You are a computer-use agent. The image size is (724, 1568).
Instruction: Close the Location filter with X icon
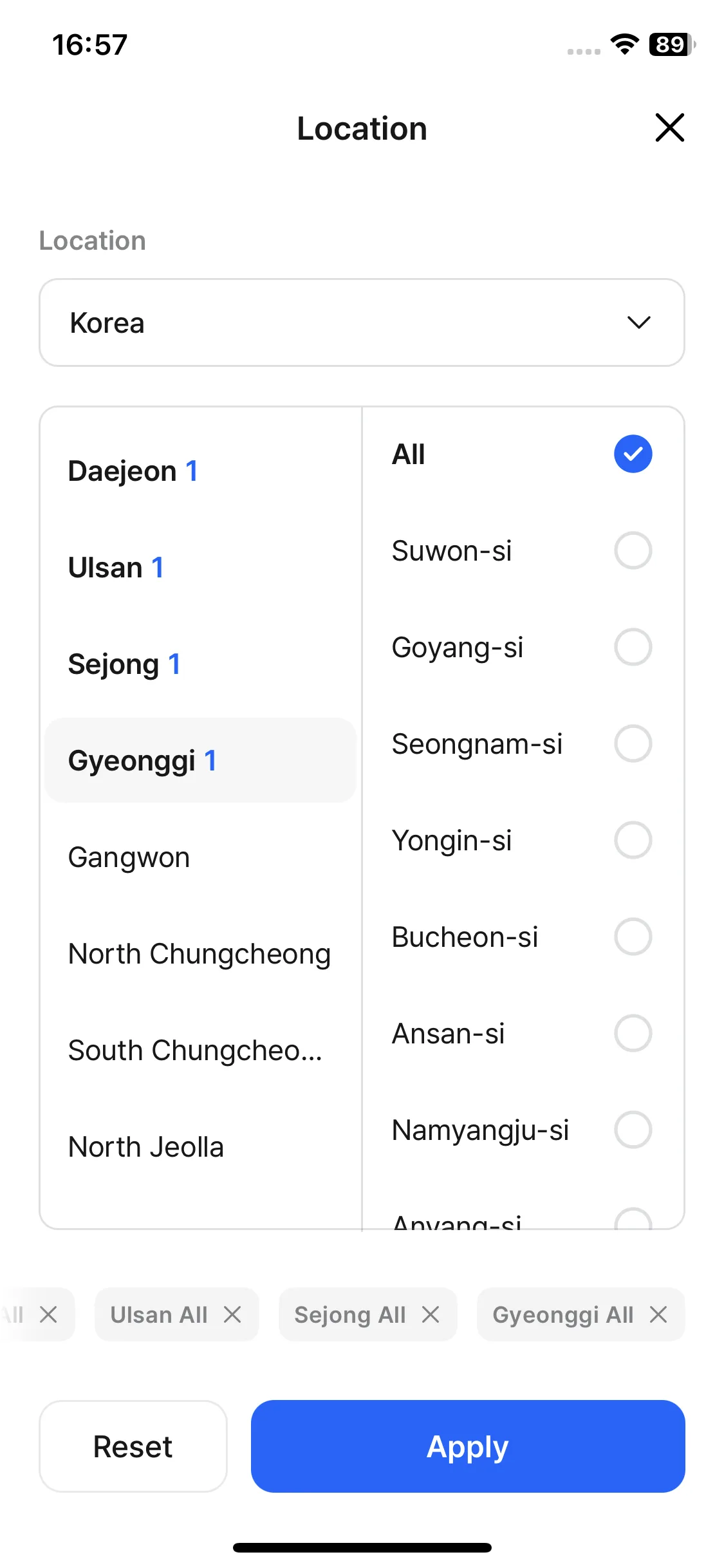pyautogui.click(x=669, y=127)
